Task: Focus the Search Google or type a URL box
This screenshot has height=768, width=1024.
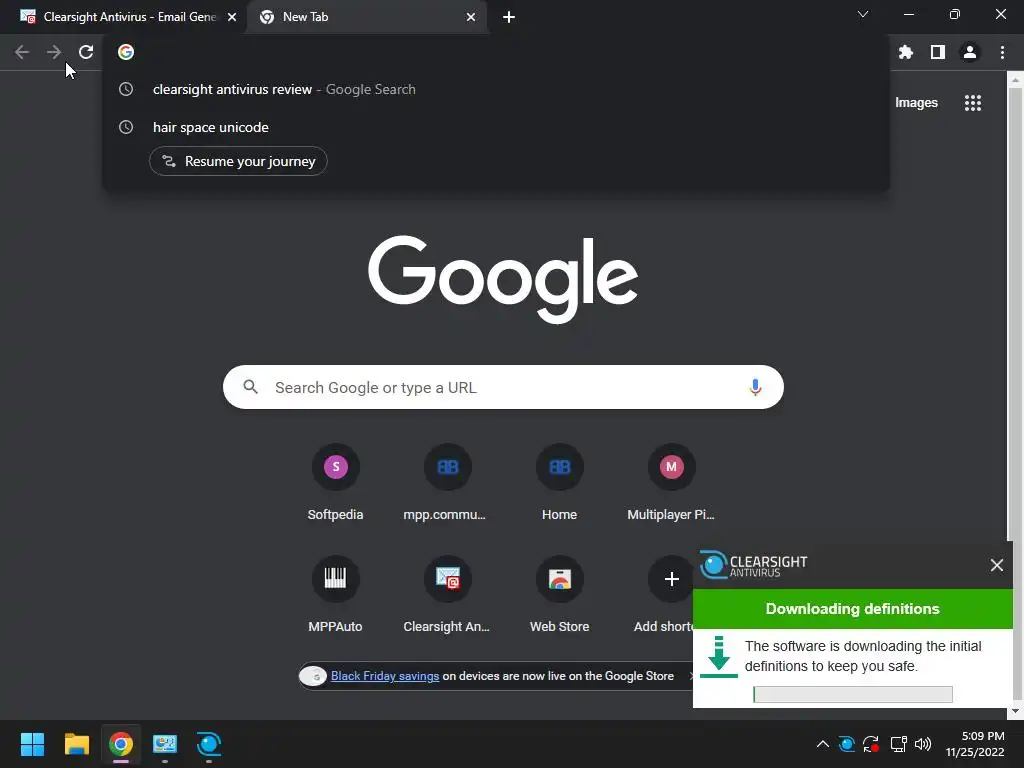Action: [x=503, y=387]
